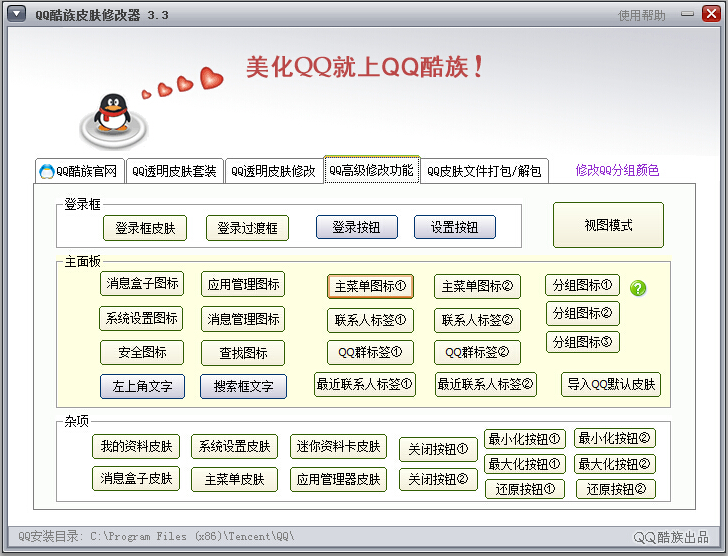This screenshot has width=728, height=556.
Task: Click the 应用管理器皮肤 button
Action: pos(338,479)
